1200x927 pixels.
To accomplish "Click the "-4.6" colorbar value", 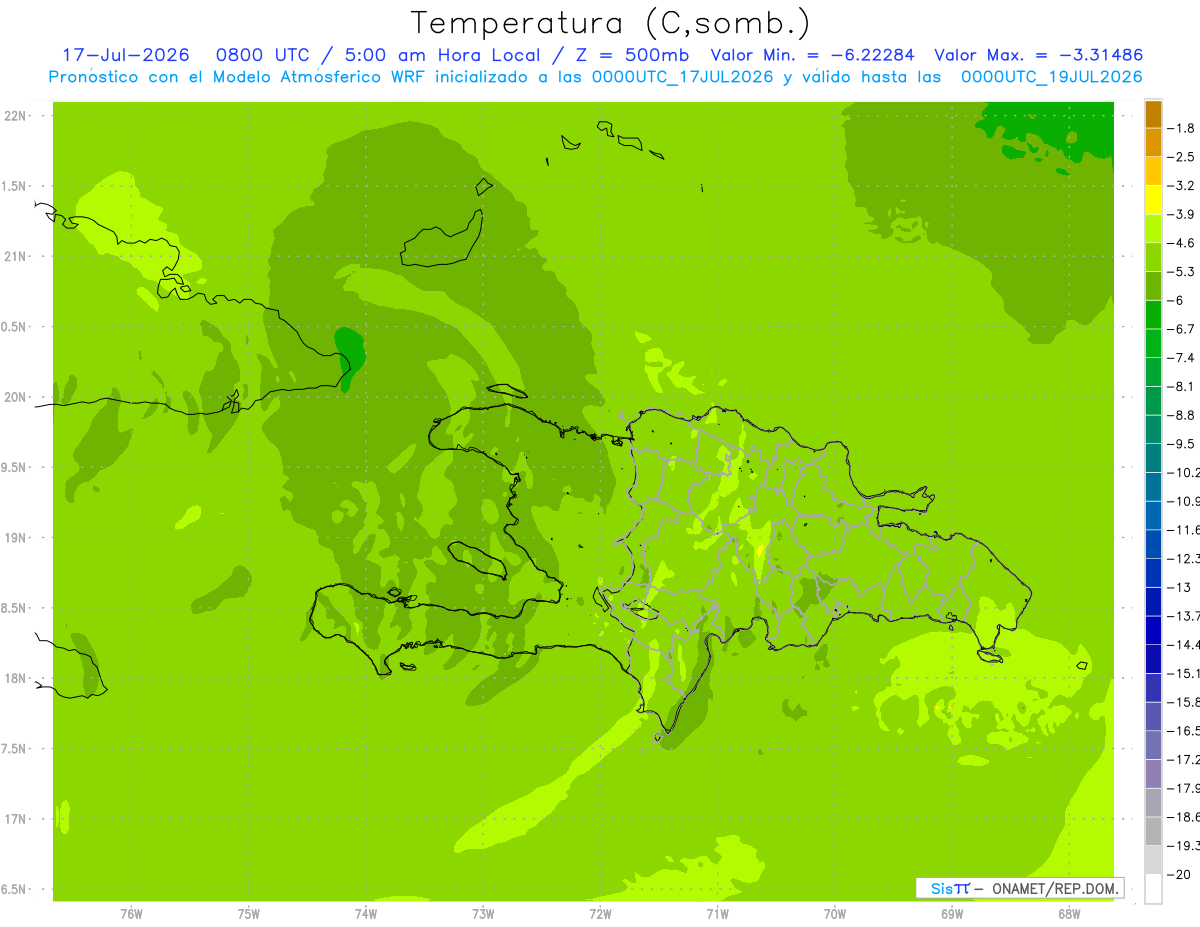I will click(x=1181, y=243).
